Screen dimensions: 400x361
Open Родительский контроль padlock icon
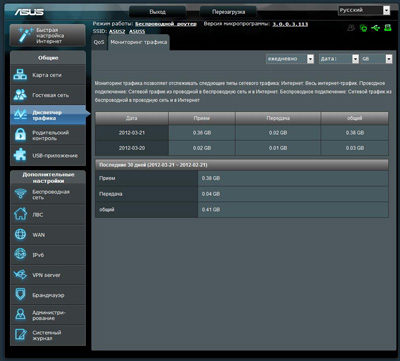[20, 135]
